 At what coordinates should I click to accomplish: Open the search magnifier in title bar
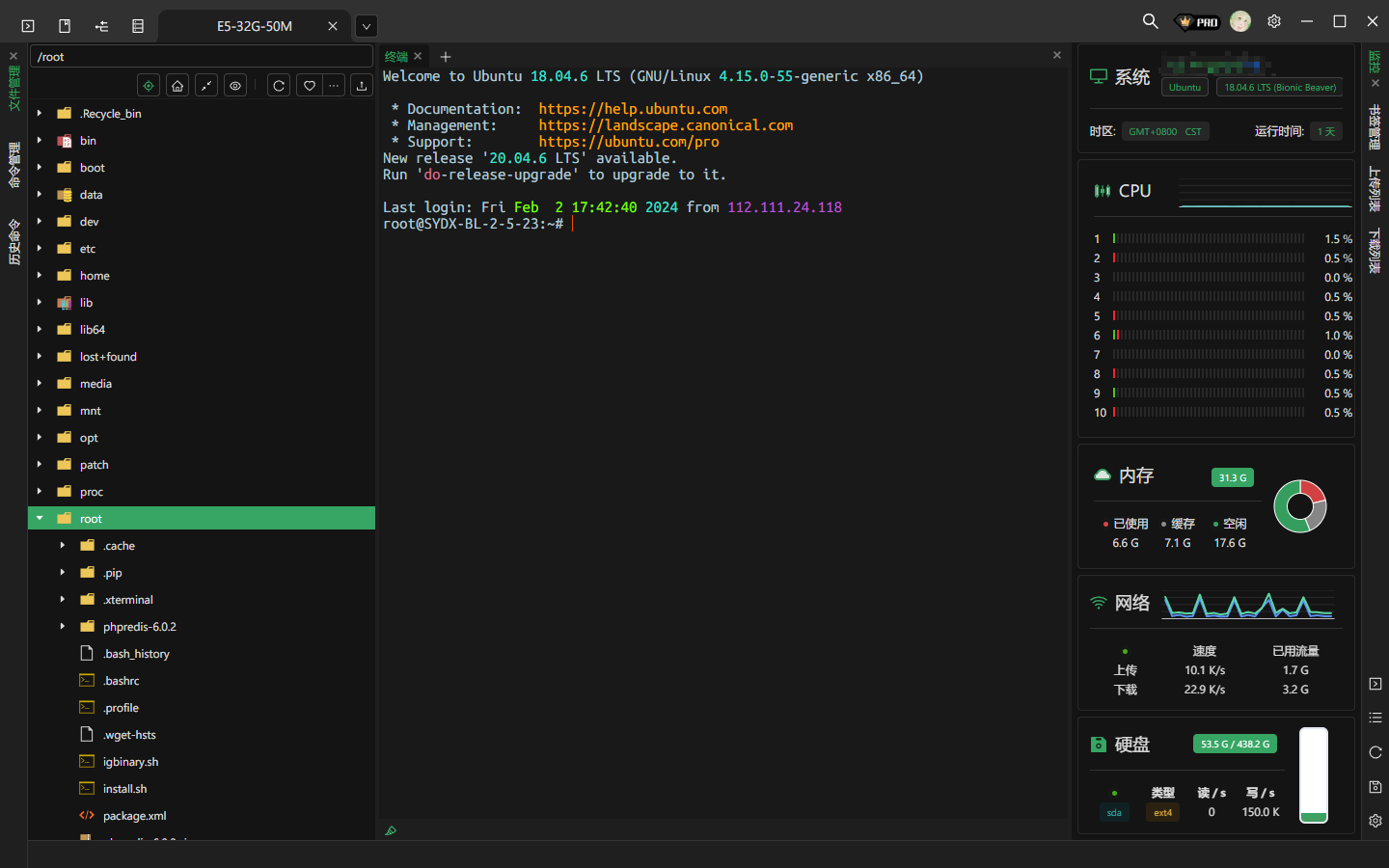coord(1150,21)
